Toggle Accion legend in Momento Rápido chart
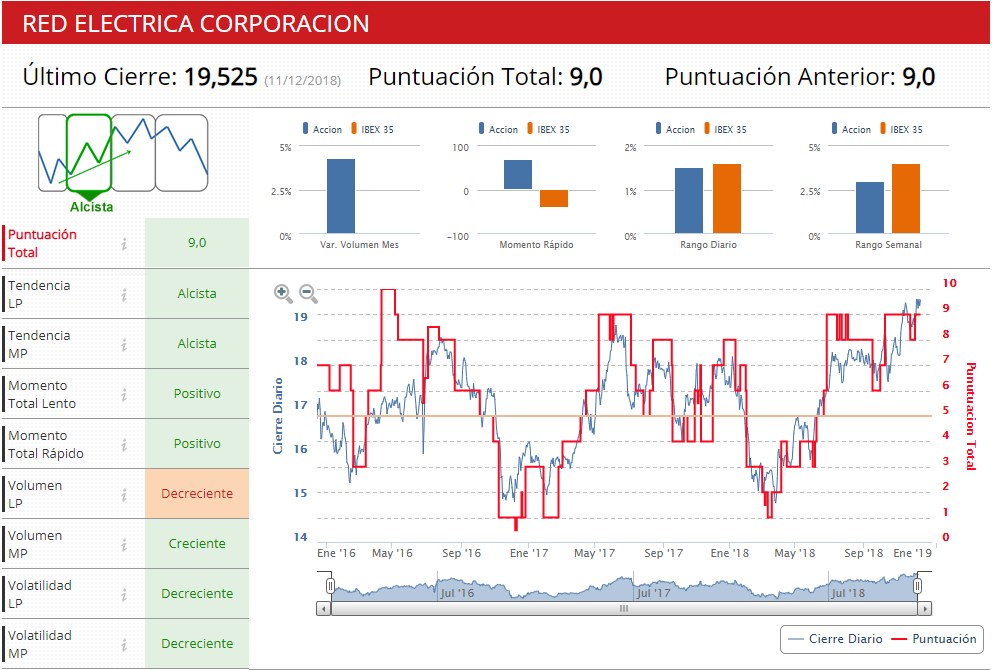 499,129
